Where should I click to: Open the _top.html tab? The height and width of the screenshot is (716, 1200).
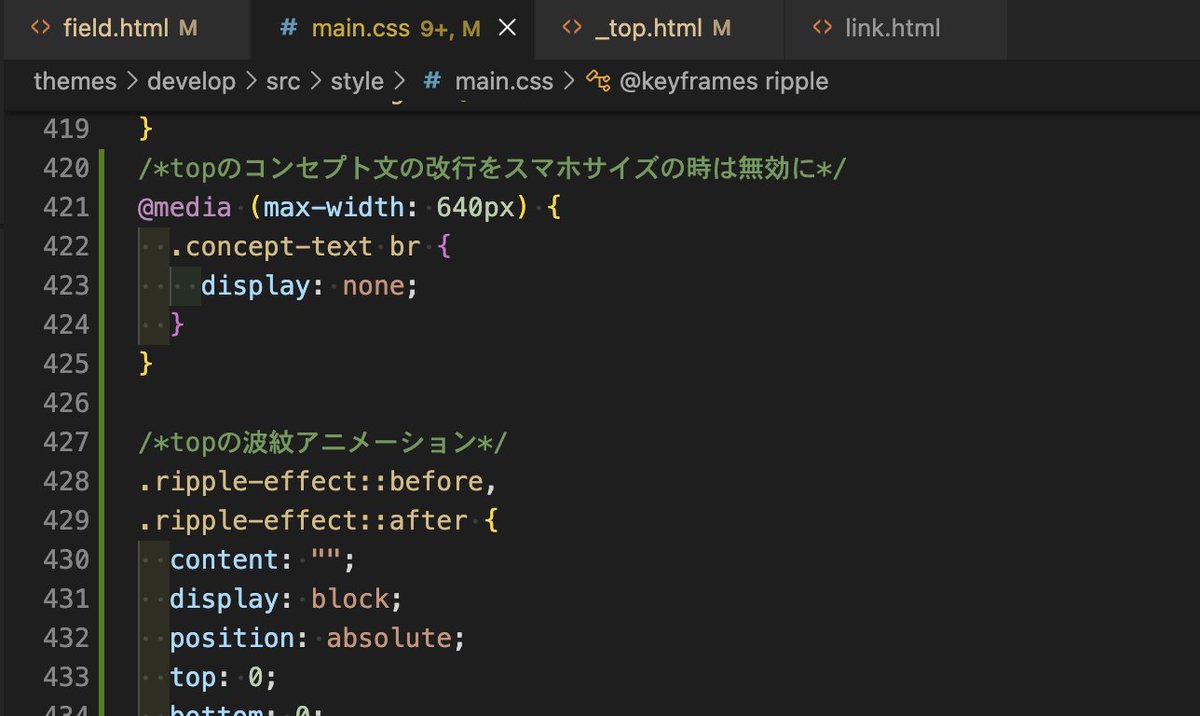point(659,29)
